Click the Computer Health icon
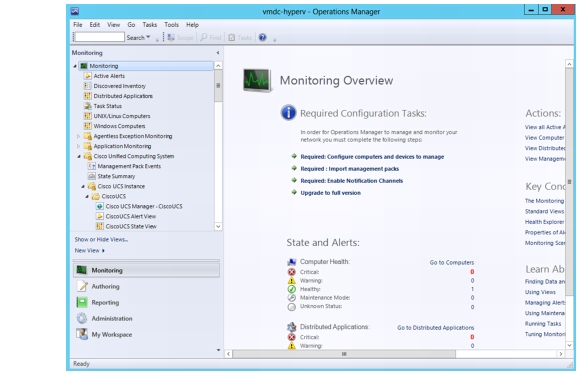580x375 pixels. (291, 262)
